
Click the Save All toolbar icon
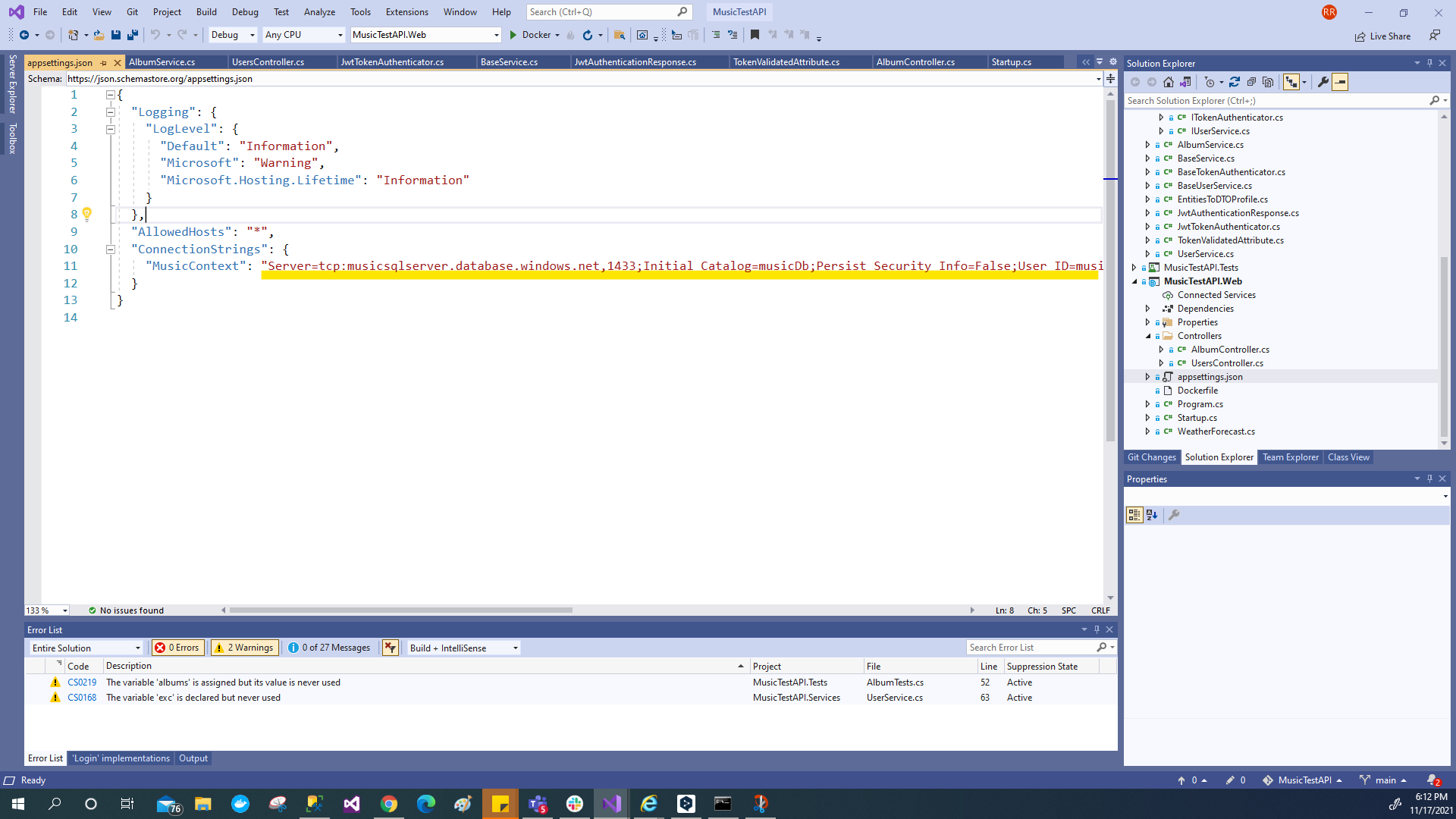(x=133, y=35)
